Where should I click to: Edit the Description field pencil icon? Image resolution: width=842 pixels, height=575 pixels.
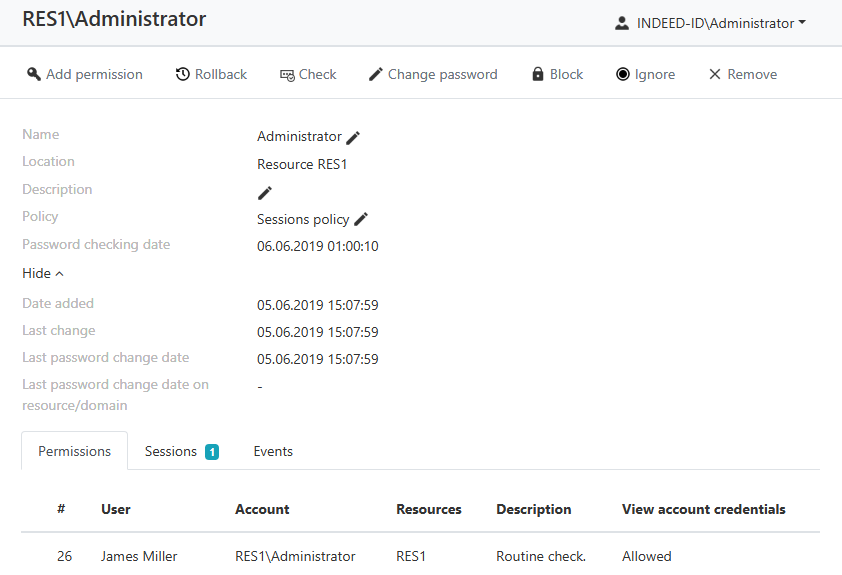(x=265, y=193)
